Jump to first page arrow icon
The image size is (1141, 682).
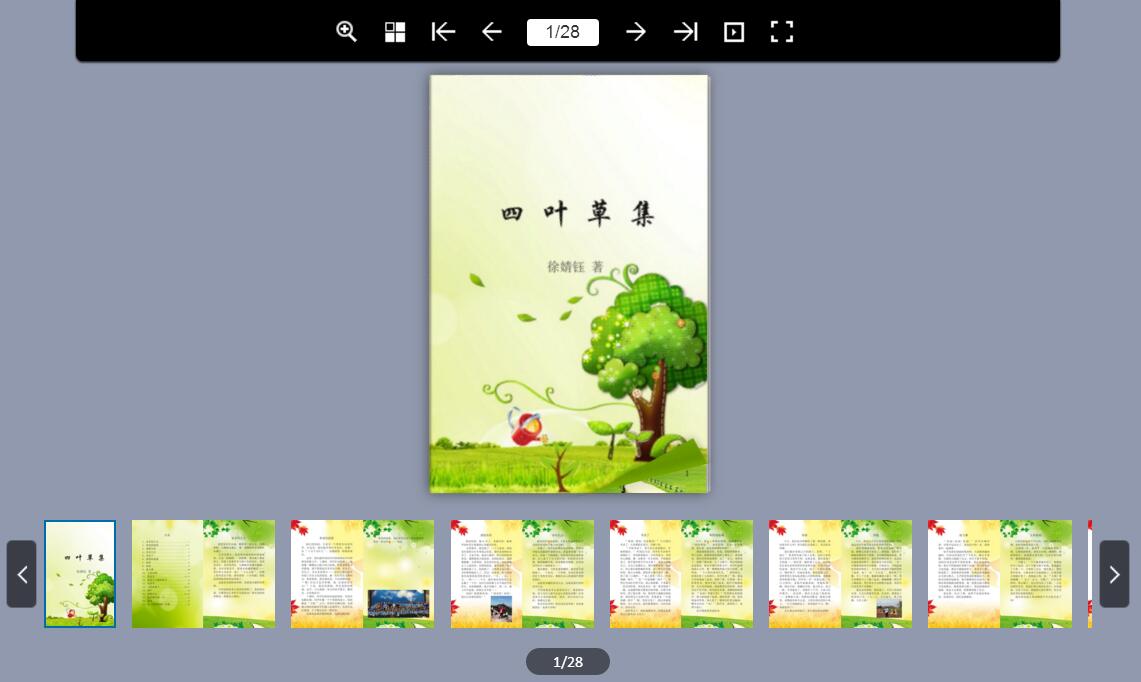(x=443, y=31)
